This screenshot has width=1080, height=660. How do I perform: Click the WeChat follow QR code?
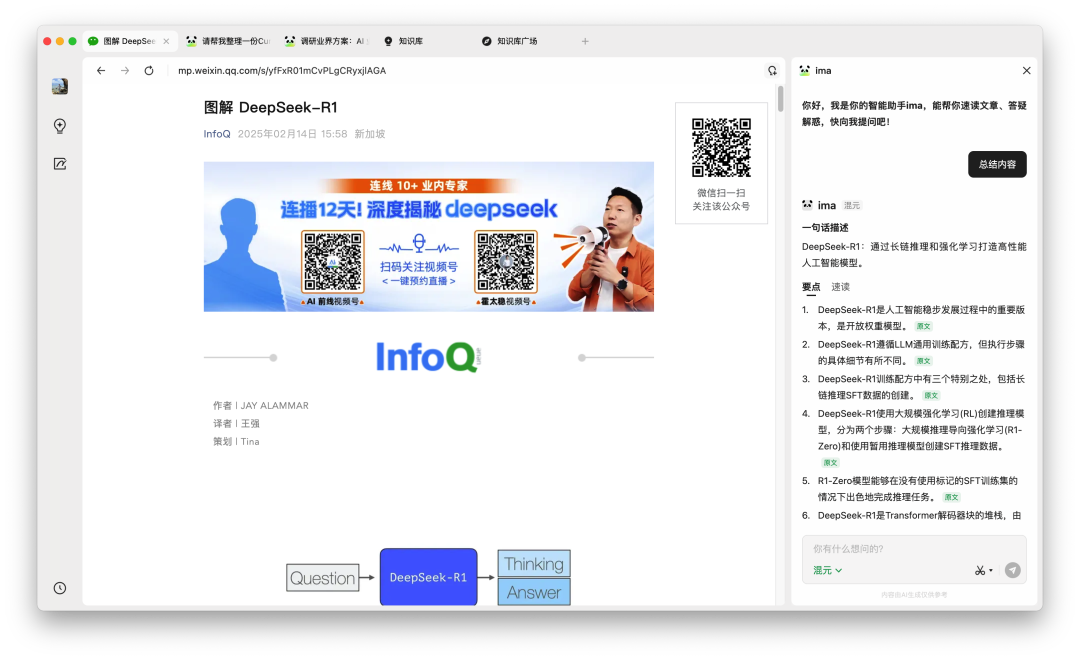pos(721,147)
